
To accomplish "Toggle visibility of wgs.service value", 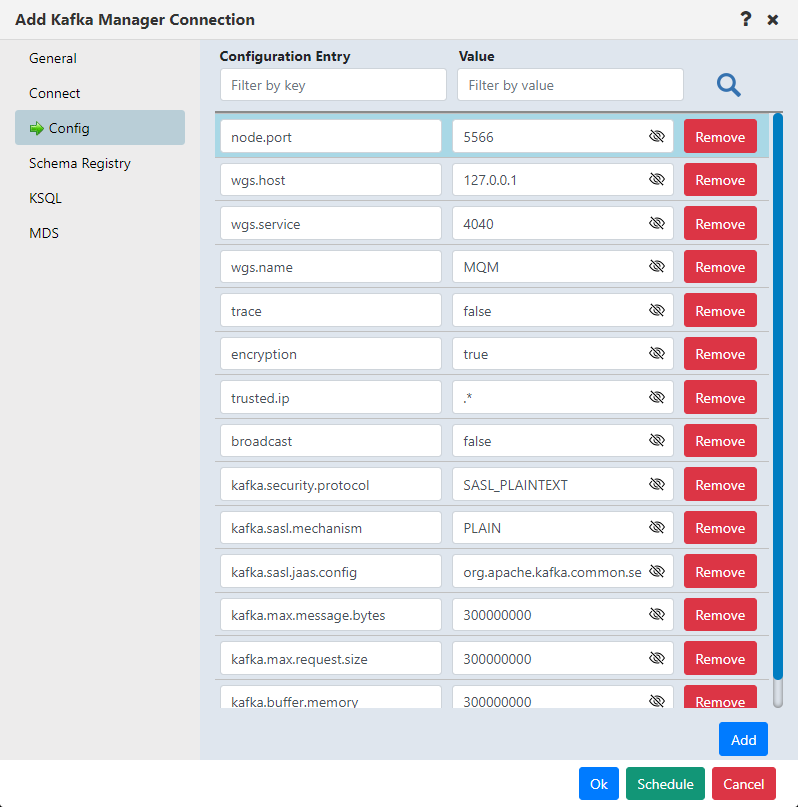I will click(657, 223).
